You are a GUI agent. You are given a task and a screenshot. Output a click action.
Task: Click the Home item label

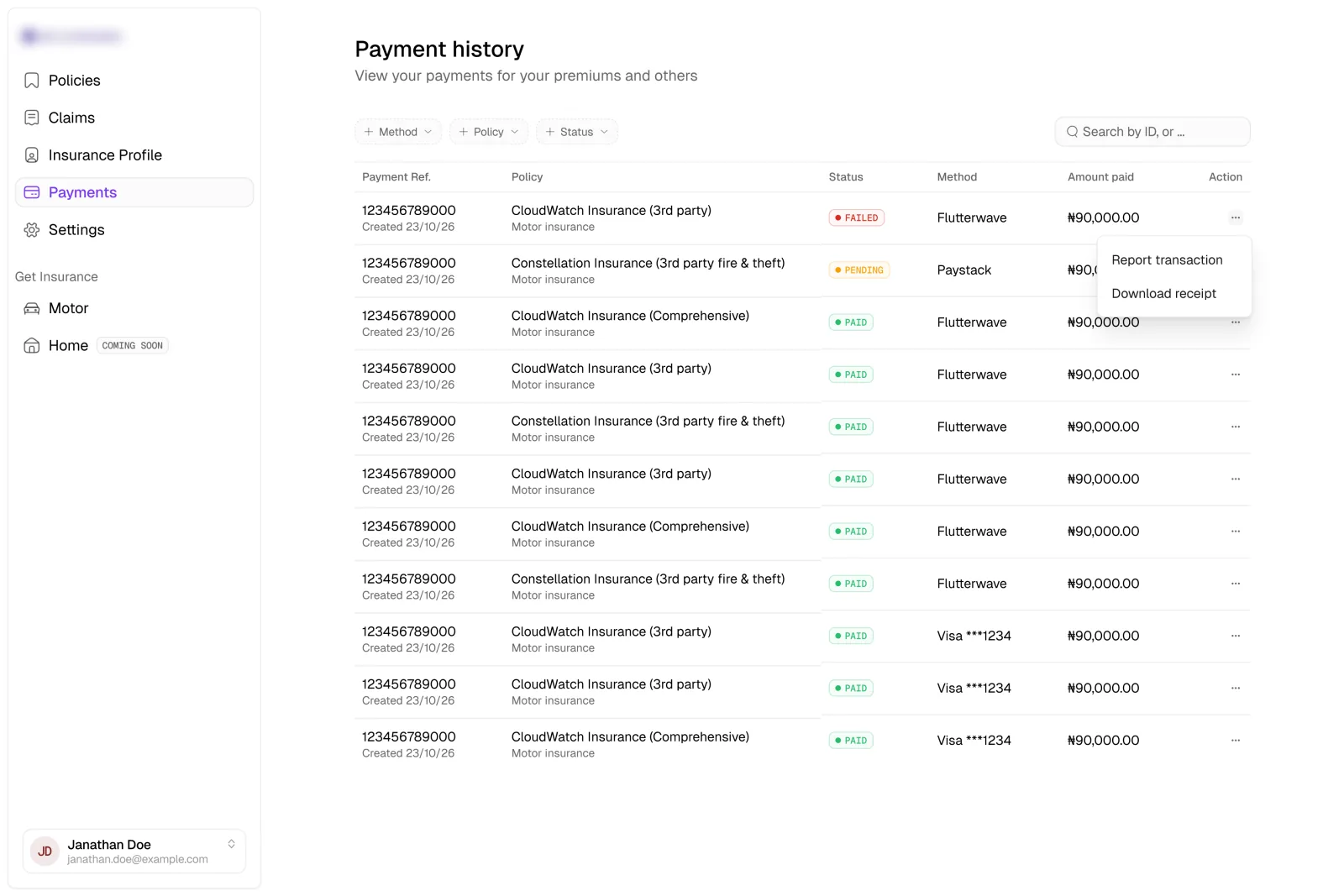tap(68, 345)
